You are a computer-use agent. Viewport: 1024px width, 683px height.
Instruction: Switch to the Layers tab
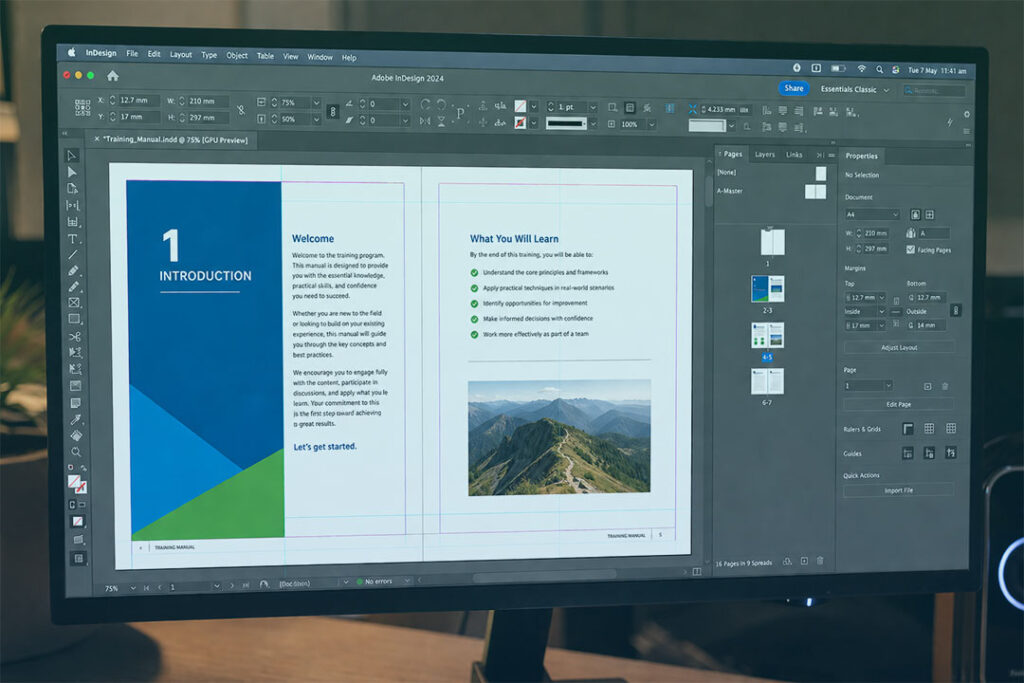[764, 155]
